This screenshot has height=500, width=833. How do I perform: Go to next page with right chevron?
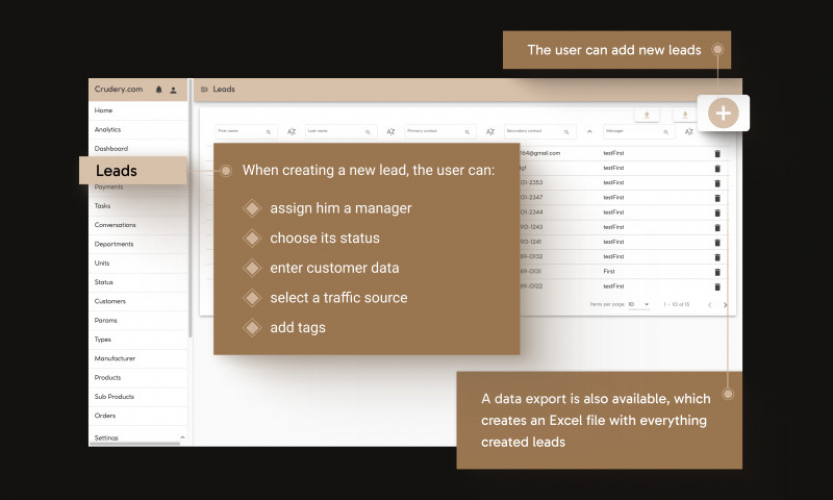tap(725, 305)
